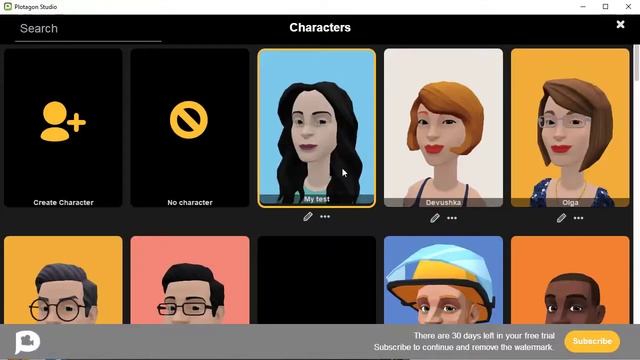Click the Create Character card
Viewport: 640px width, 360px height.
63,128
